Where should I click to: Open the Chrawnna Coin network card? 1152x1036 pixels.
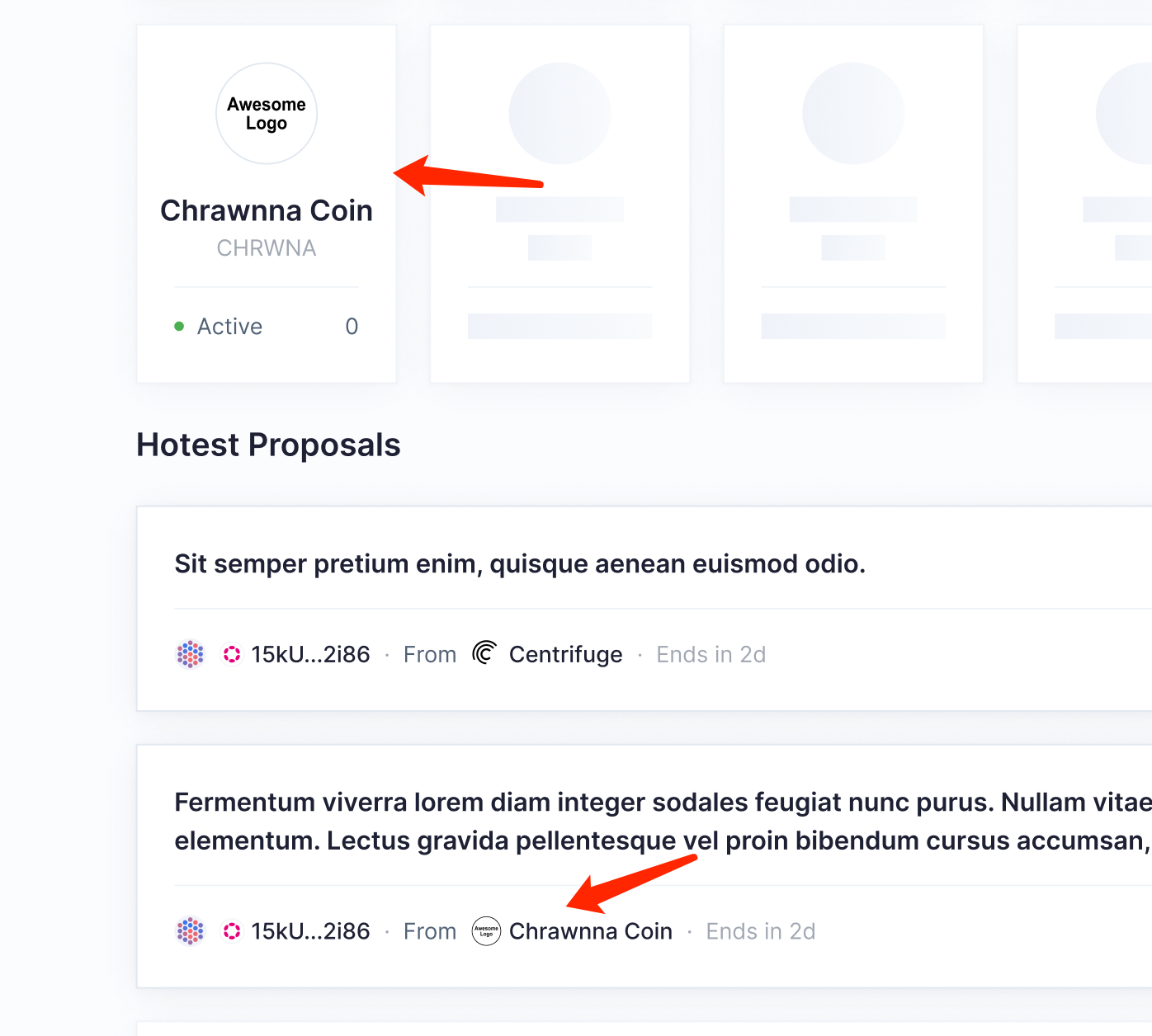[266, 203]
